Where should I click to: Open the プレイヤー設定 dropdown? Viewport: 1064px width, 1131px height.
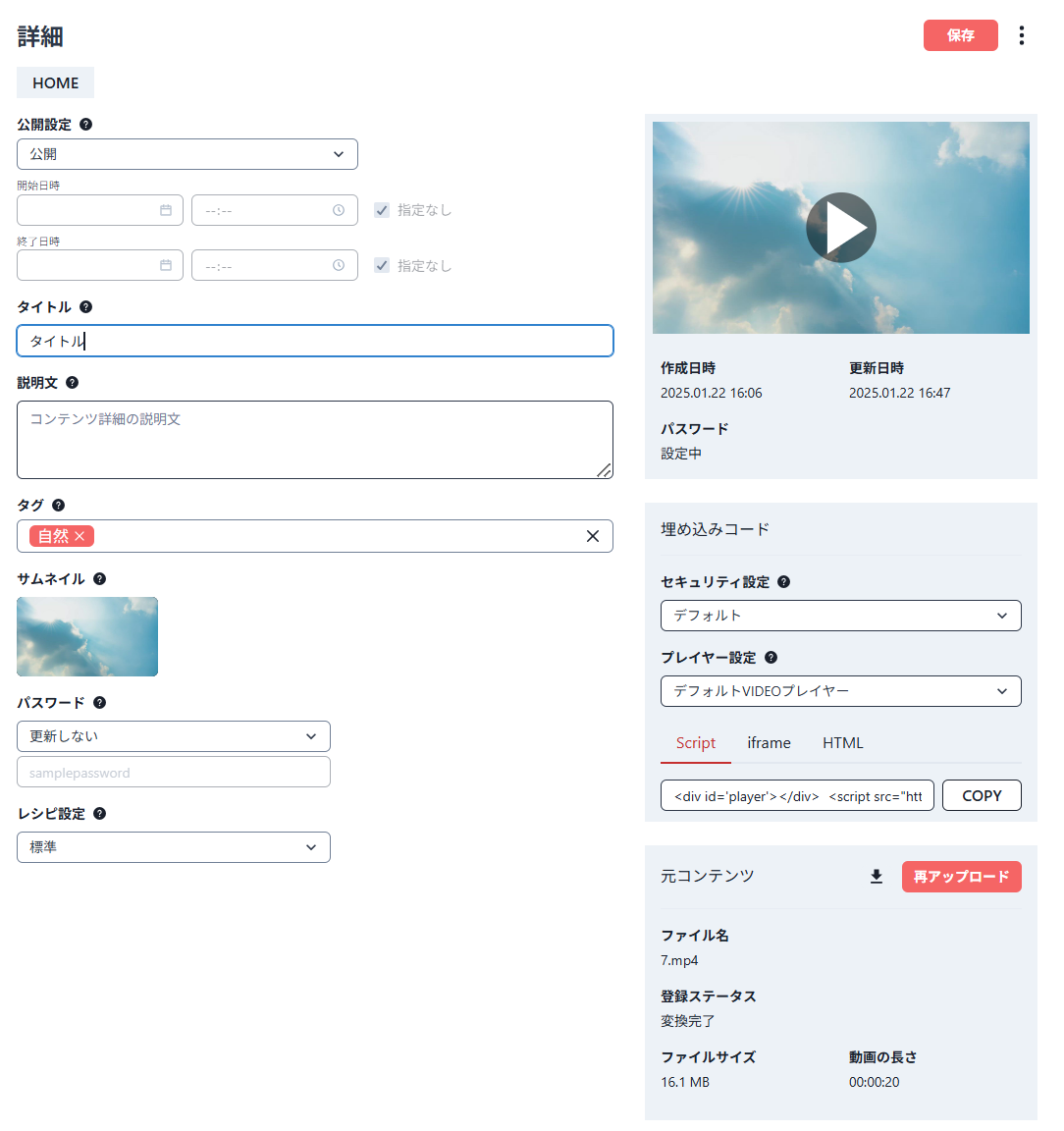pos(840,691)
